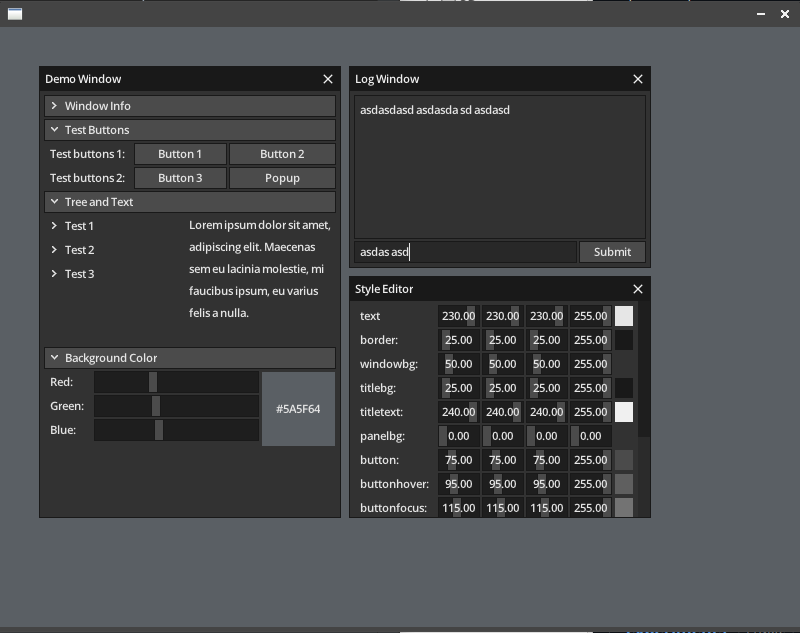Click the Green color slider
Screen dimensions: 800x633
177,406
